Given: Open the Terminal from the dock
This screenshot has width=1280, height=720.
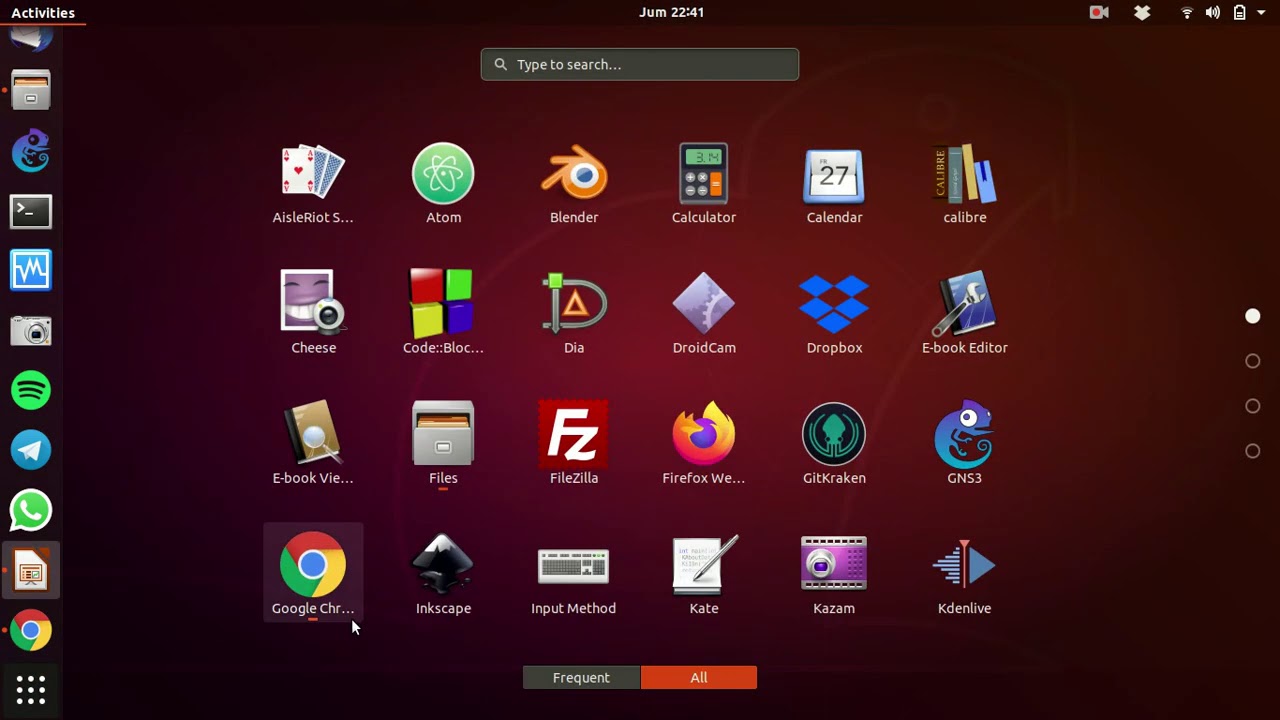Looking at the screenshot, I should [31, 211].
